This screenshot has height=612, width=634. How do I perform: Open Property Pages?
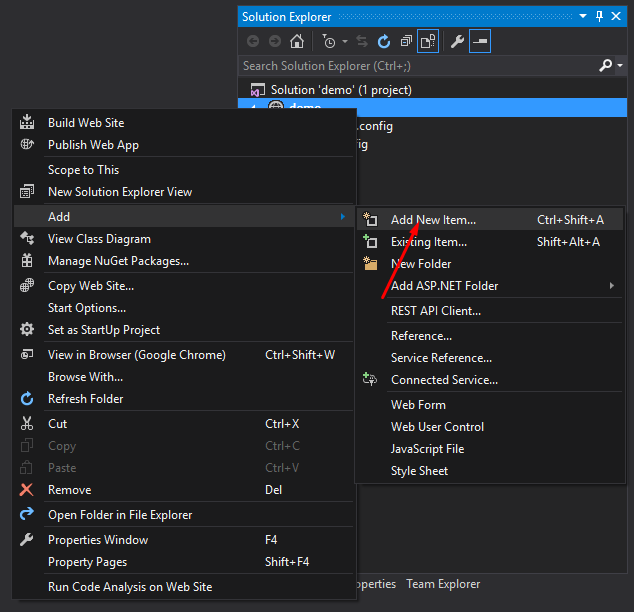[x=184, y=562]
